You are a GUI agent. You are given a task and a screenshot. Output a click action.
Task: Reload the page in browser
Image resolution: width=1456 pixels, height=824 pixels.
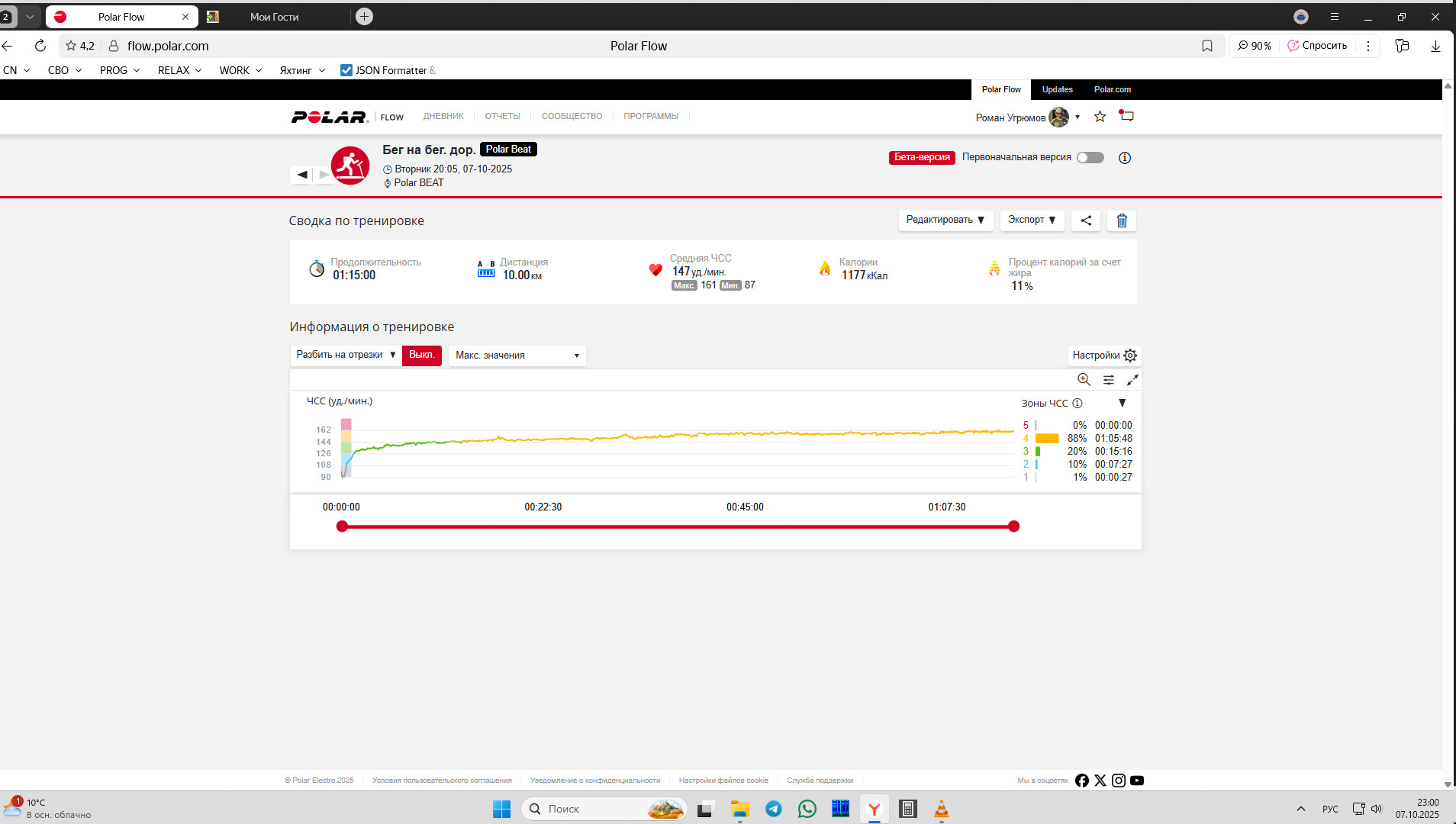pos(40,46)
